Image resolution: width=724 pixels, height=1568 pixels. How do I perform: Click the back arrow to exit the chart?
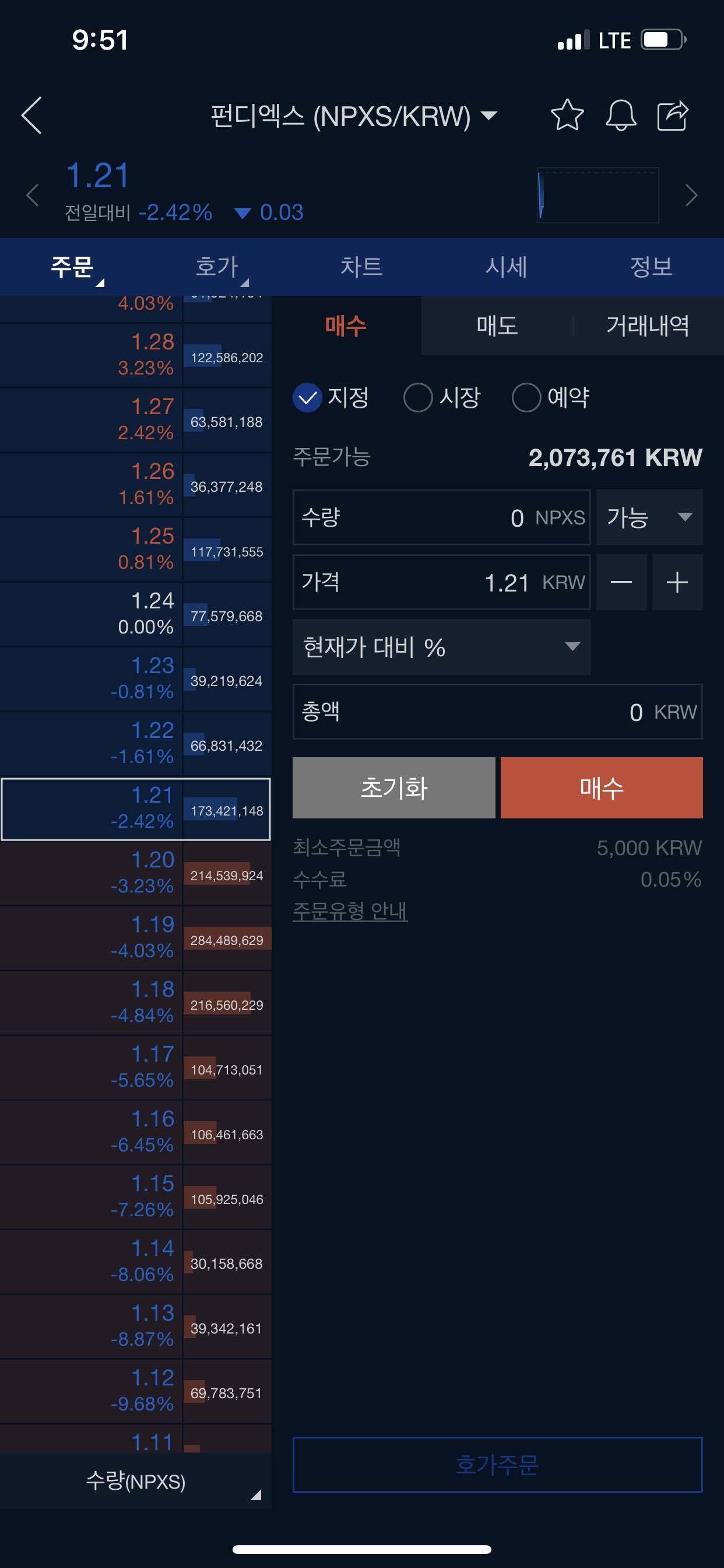click(32, 116)
